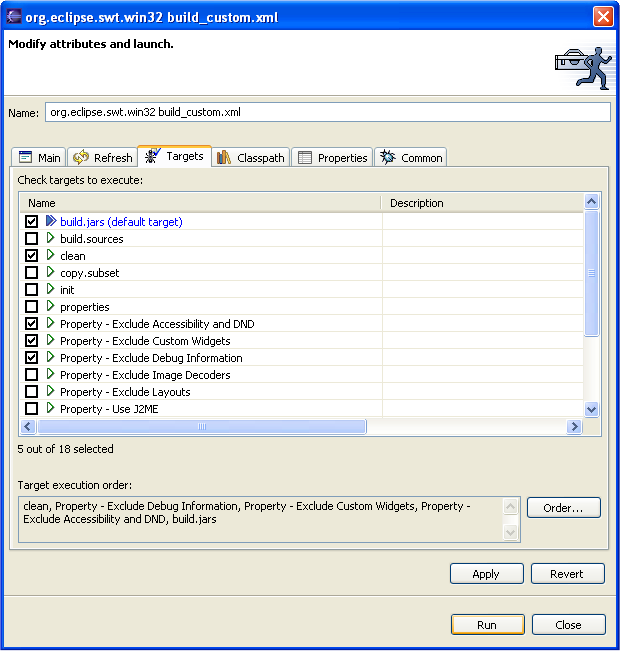Go to the Common tab
This screenshot has height=651, width=620.
pyautogui.click(x=411, y=157)
